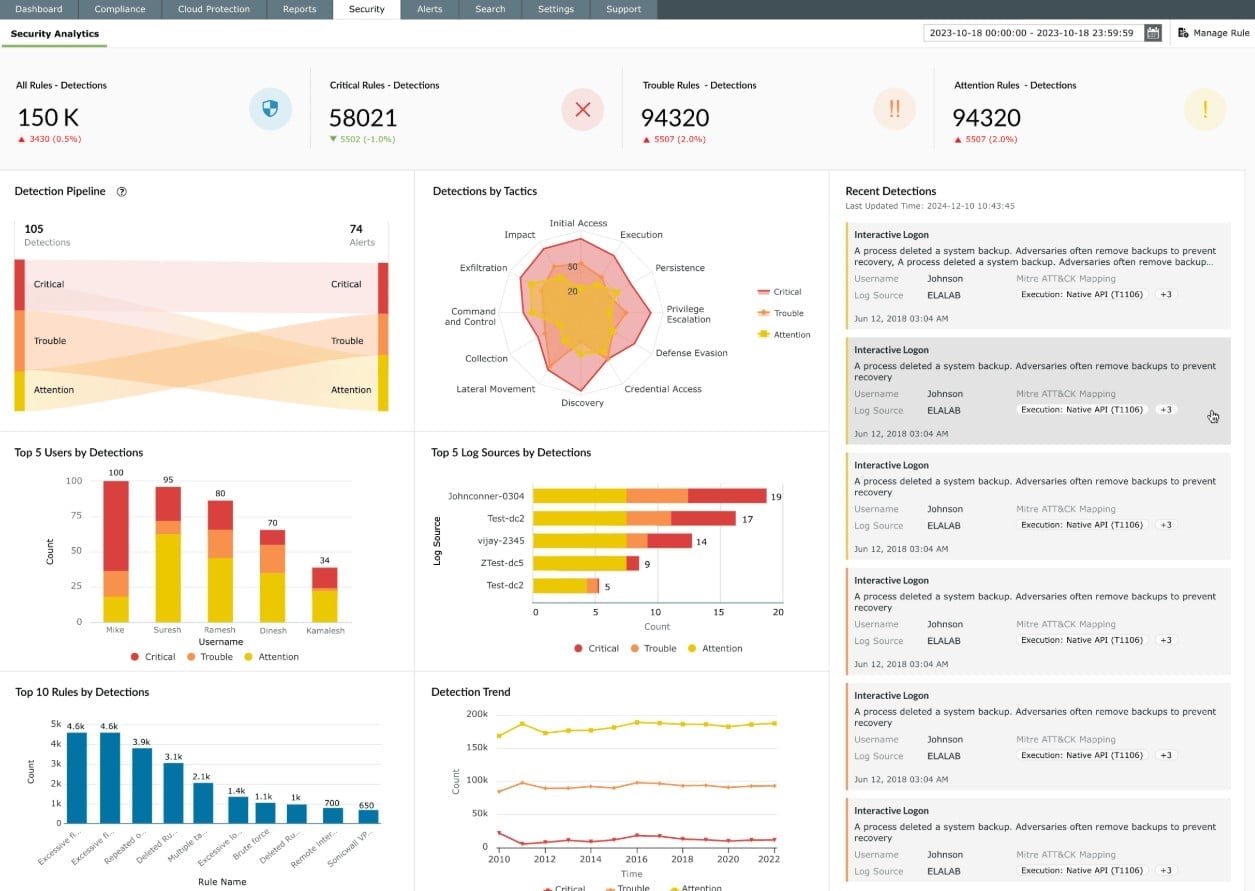Click the 58021 Critical Rules value
The width and height of the screenshot is (1255, 891).
click(363, 117)
